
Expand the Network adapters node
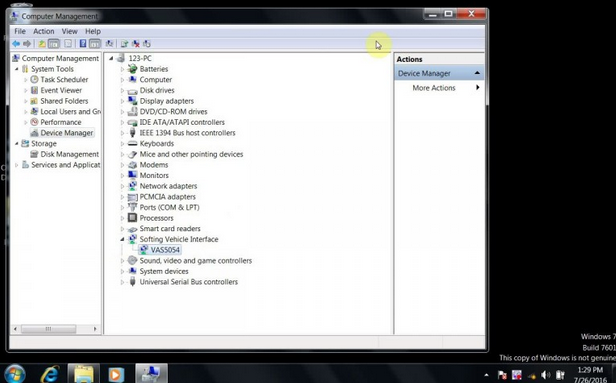coord(122,186)
